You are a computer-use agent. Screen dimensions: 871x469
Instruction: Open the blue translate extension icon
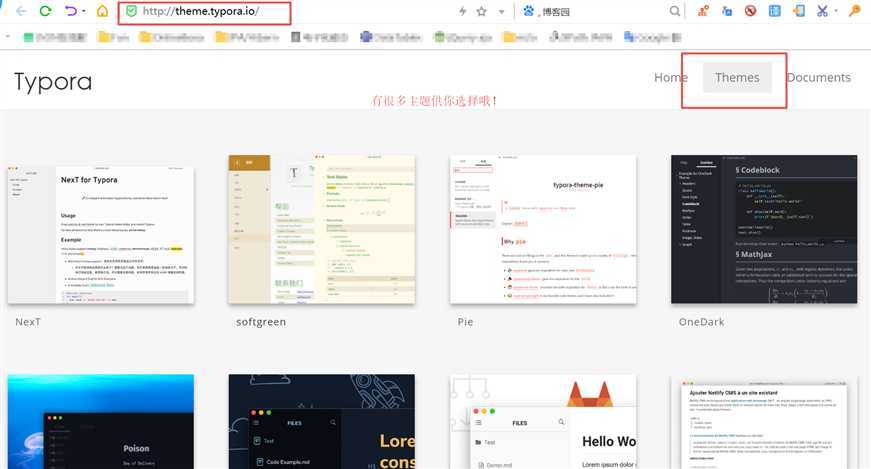[x=727, y=11]
